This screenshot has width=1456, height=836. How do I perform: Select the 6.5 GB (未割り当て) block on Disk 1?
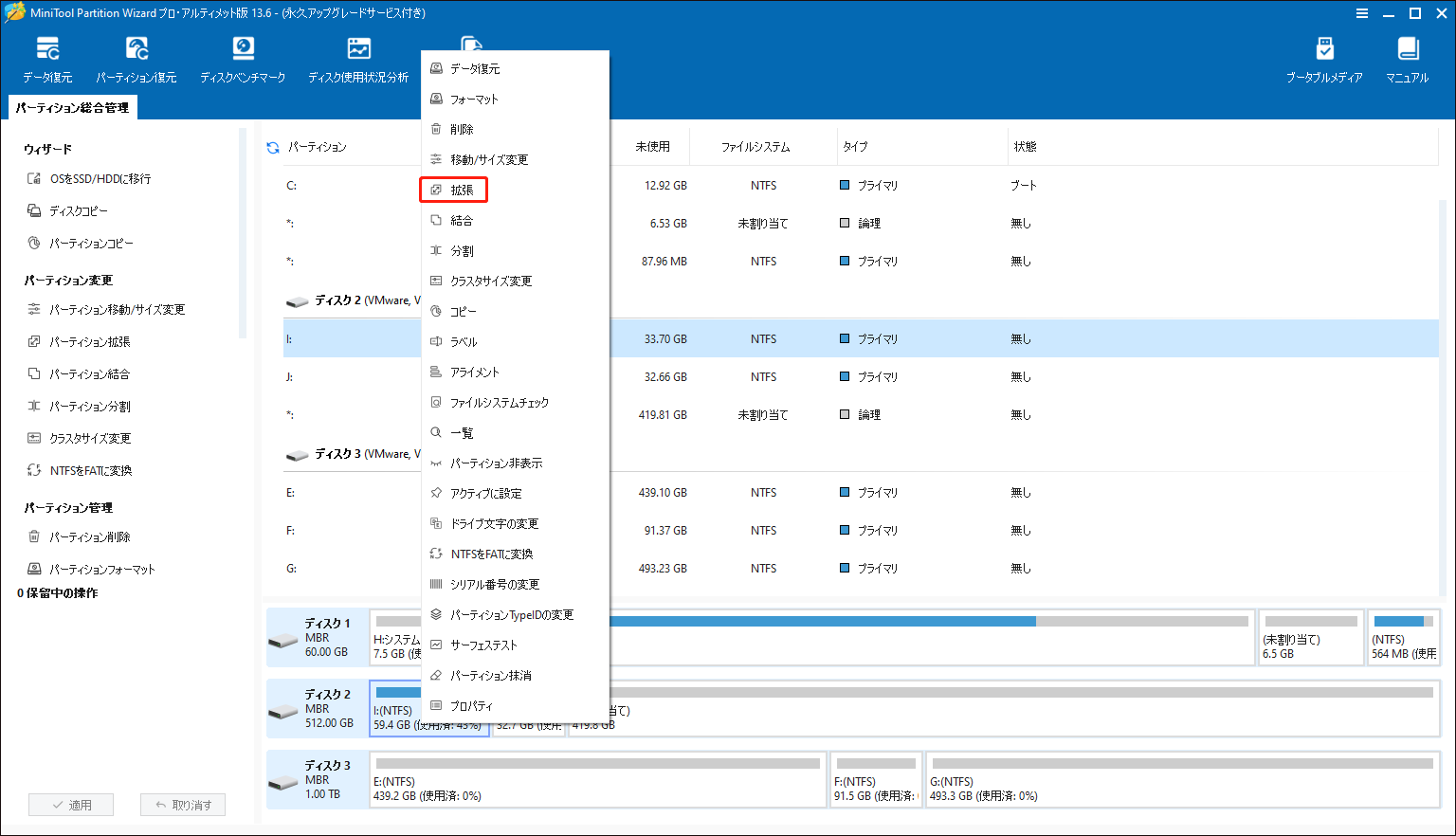[x=1311, y=637]
